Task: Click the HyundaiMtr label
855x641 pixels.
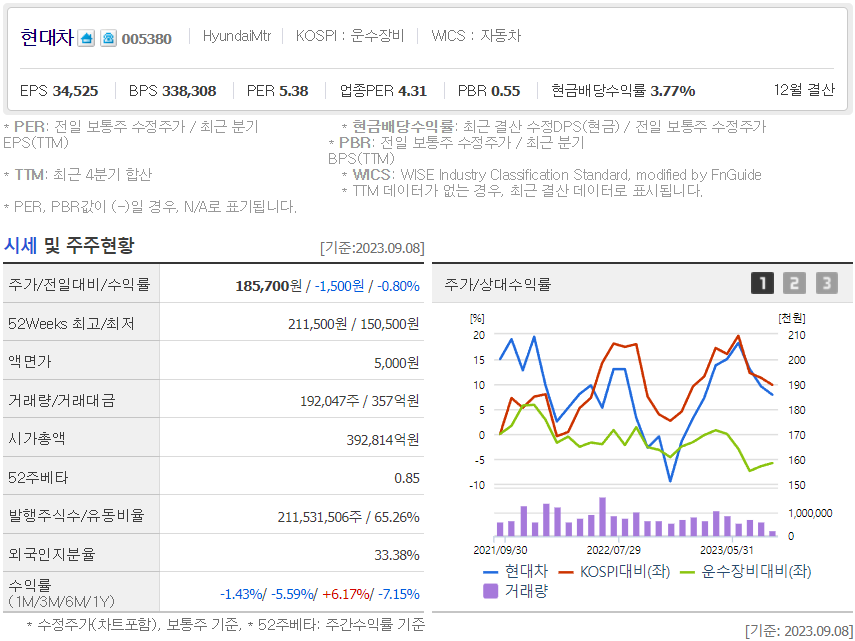Action: (x=237, y=36)
